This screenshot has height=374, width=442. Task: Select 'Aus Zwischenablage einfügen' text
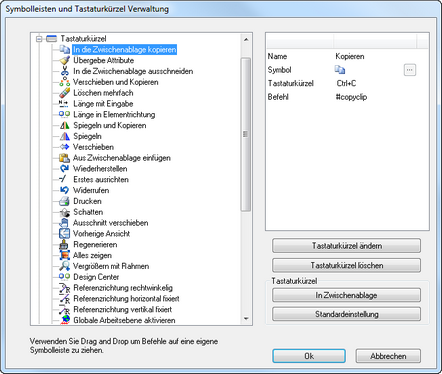[122, 158]
